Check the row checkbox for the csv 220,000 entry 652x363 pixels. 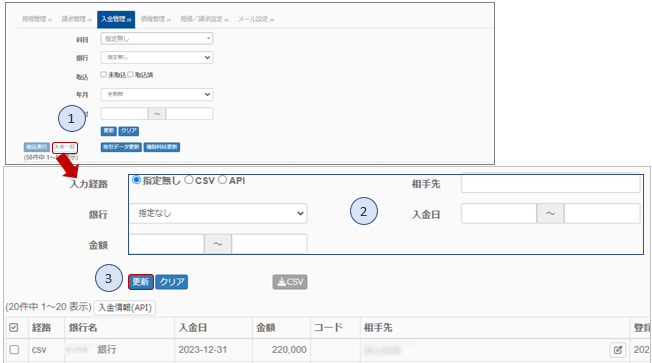(14, 350)
